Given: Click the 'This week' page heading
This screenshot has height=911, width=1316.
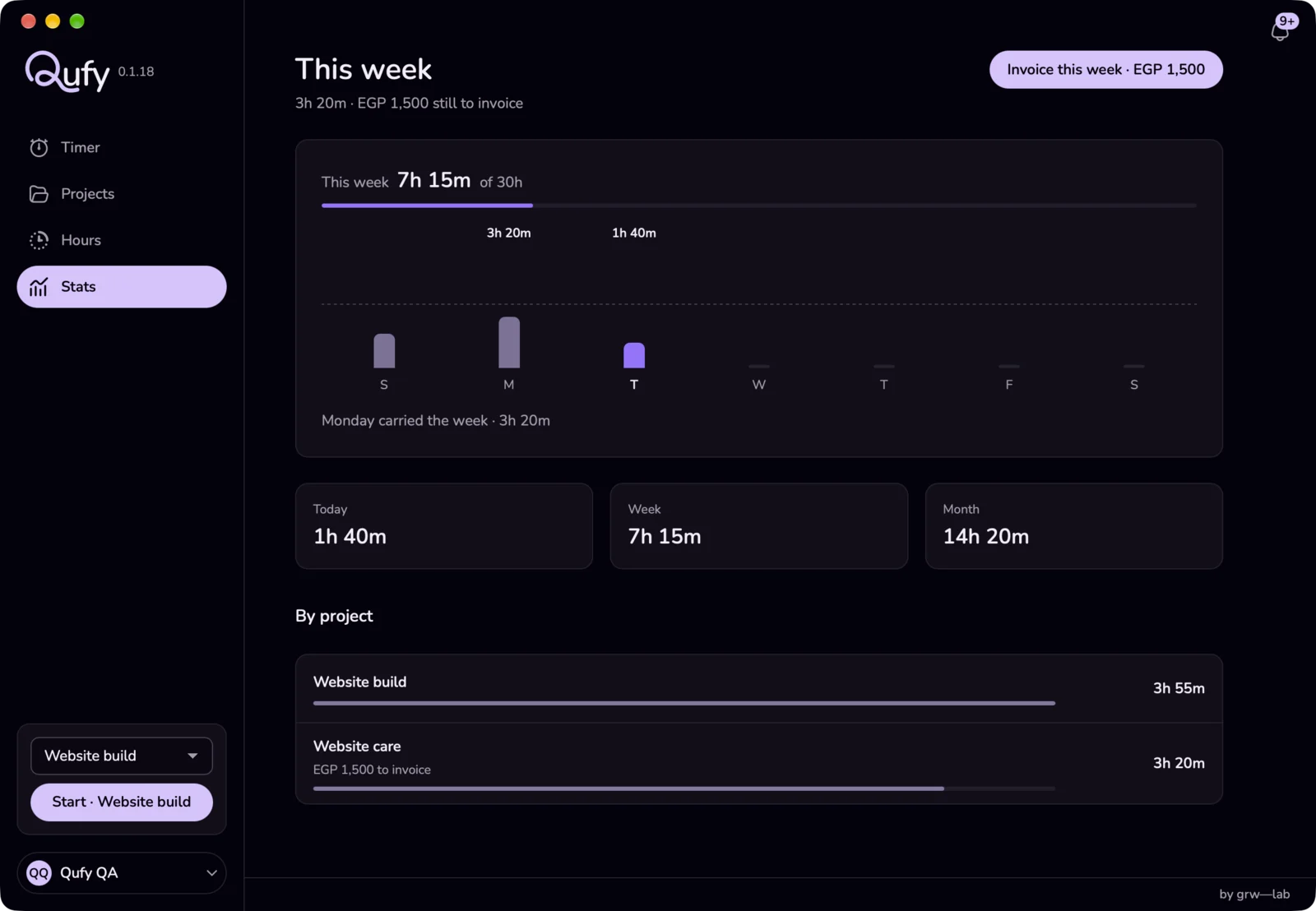Looking at the screenshot, I should coord(364,70).
